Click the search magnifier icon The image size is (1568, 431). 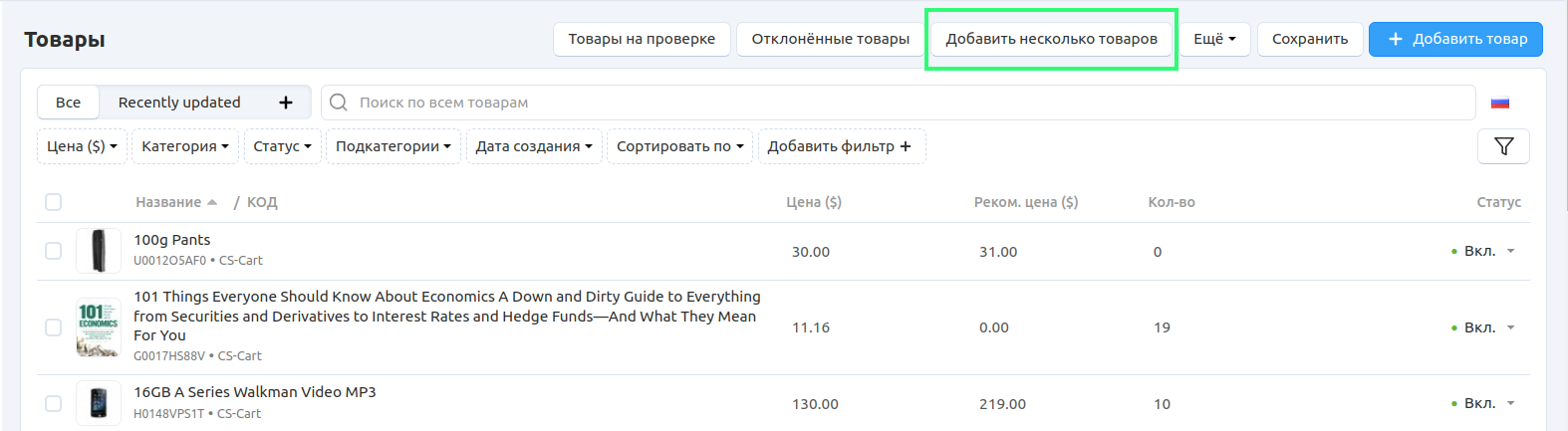[339, 103]
